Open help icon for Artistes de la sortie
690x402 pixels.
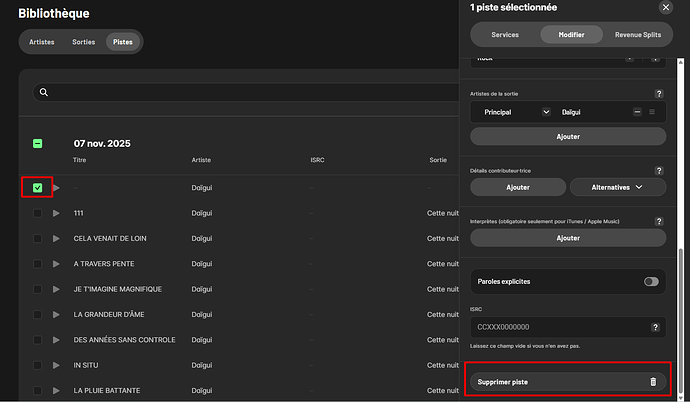[658, 93]
